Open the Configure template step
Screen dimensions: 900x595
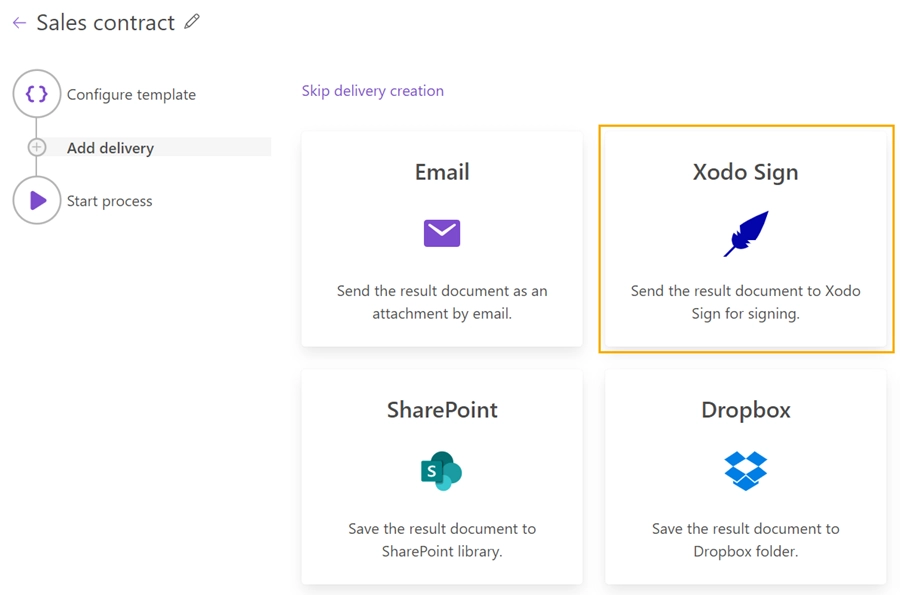point(131,95)
